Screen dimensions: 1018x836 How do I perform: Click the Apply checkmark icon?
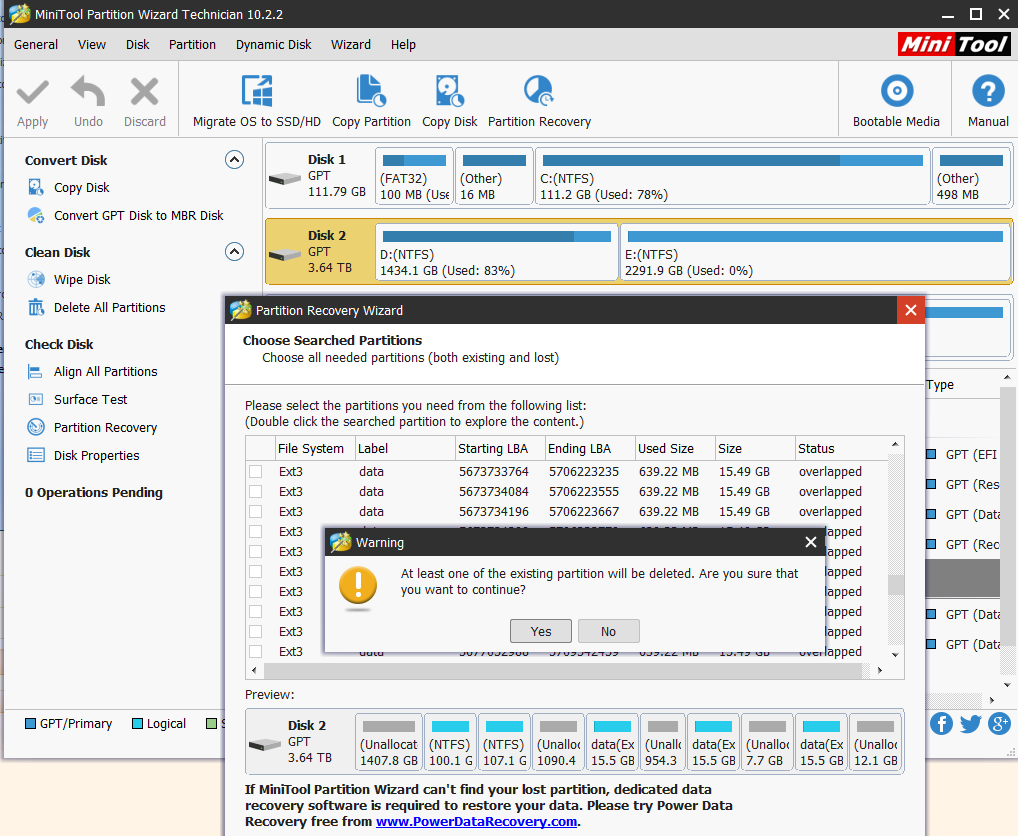point(32,92)
